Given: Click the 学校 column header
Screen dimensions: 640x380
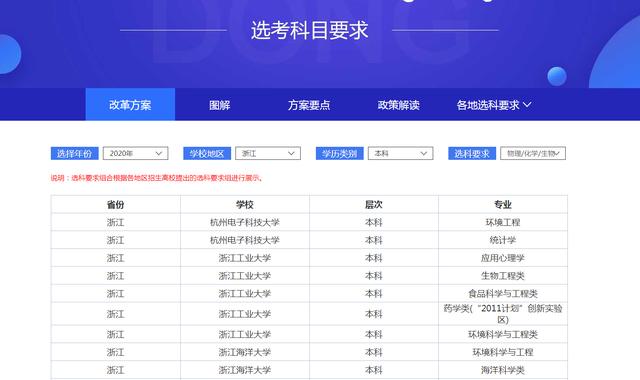Looking at the screenshot, I should (x=245, y=204).
